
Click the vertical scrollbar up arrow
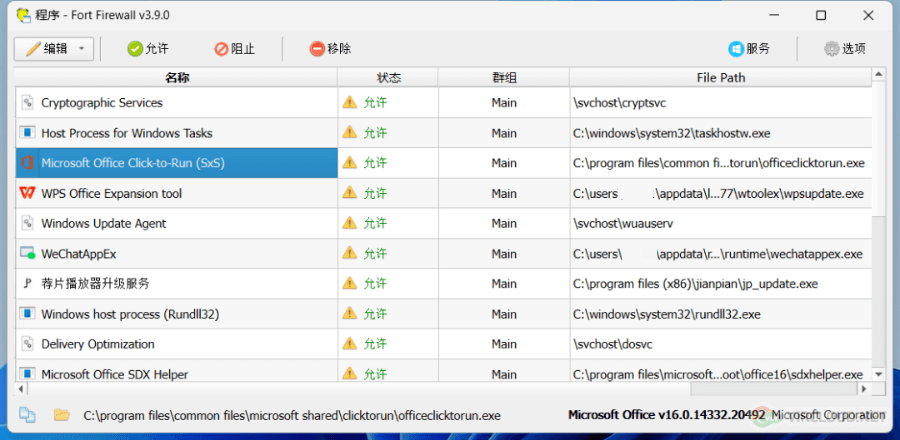click(x=878, y=73)
